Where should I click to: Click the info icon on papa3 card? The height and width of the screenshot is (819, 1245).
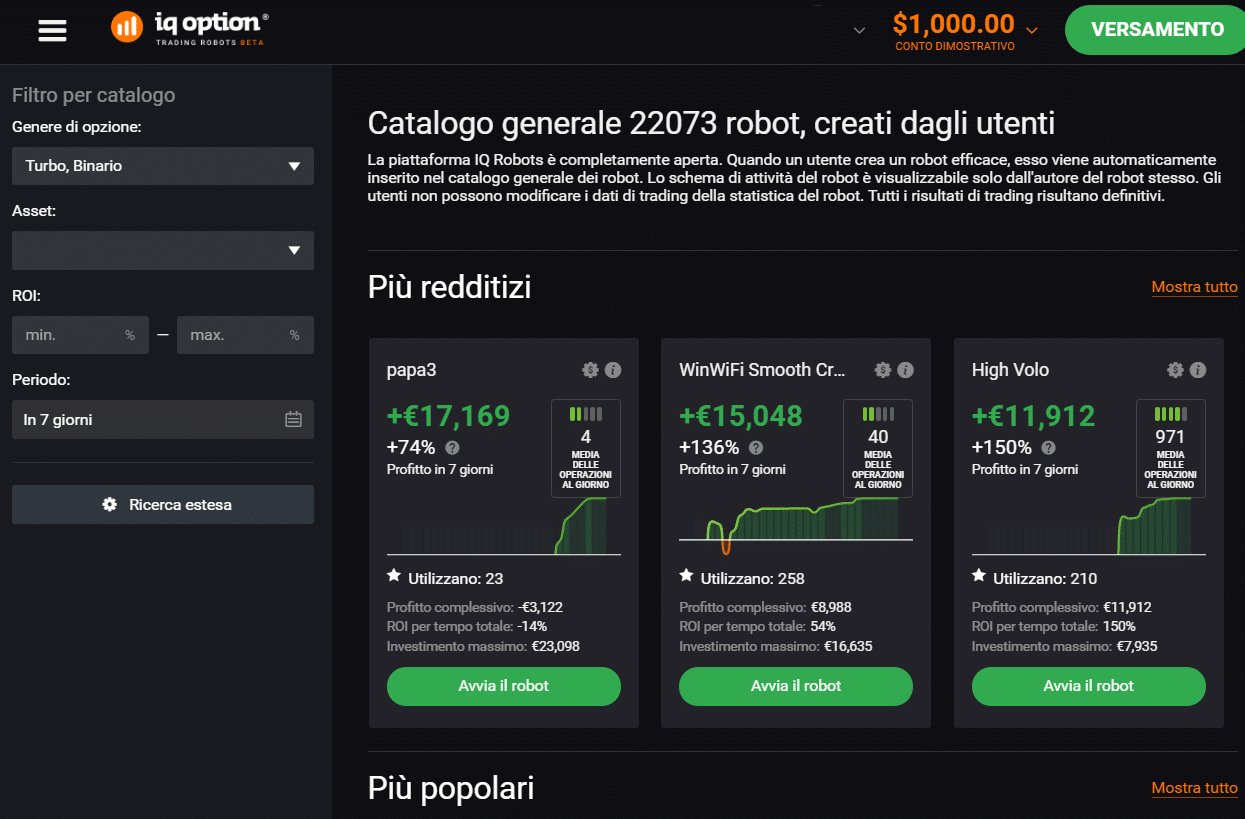coord(613,370)
